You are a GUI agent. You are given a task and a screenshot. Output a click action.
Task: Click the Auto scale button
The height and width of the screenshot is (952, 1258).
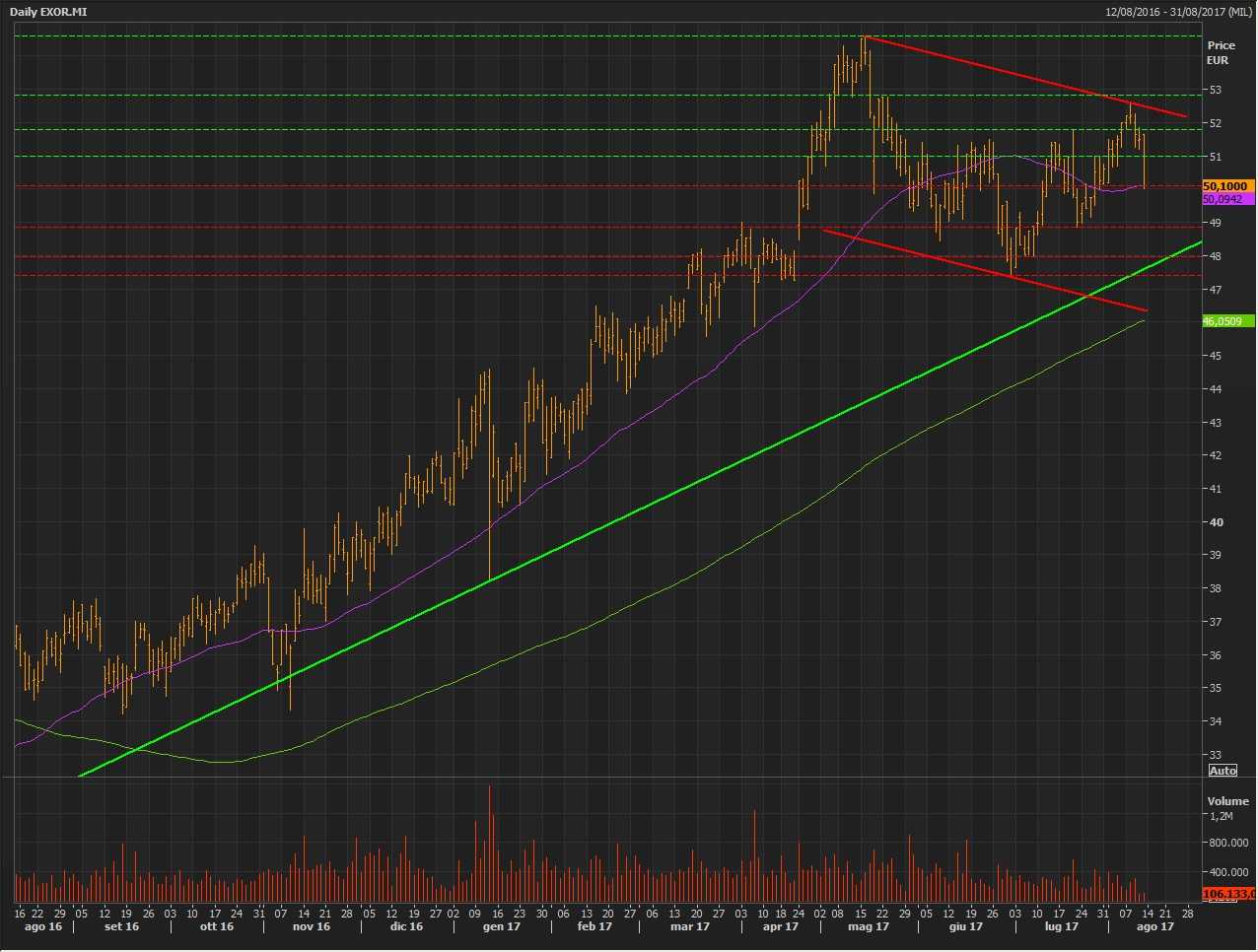[1223, 771]
